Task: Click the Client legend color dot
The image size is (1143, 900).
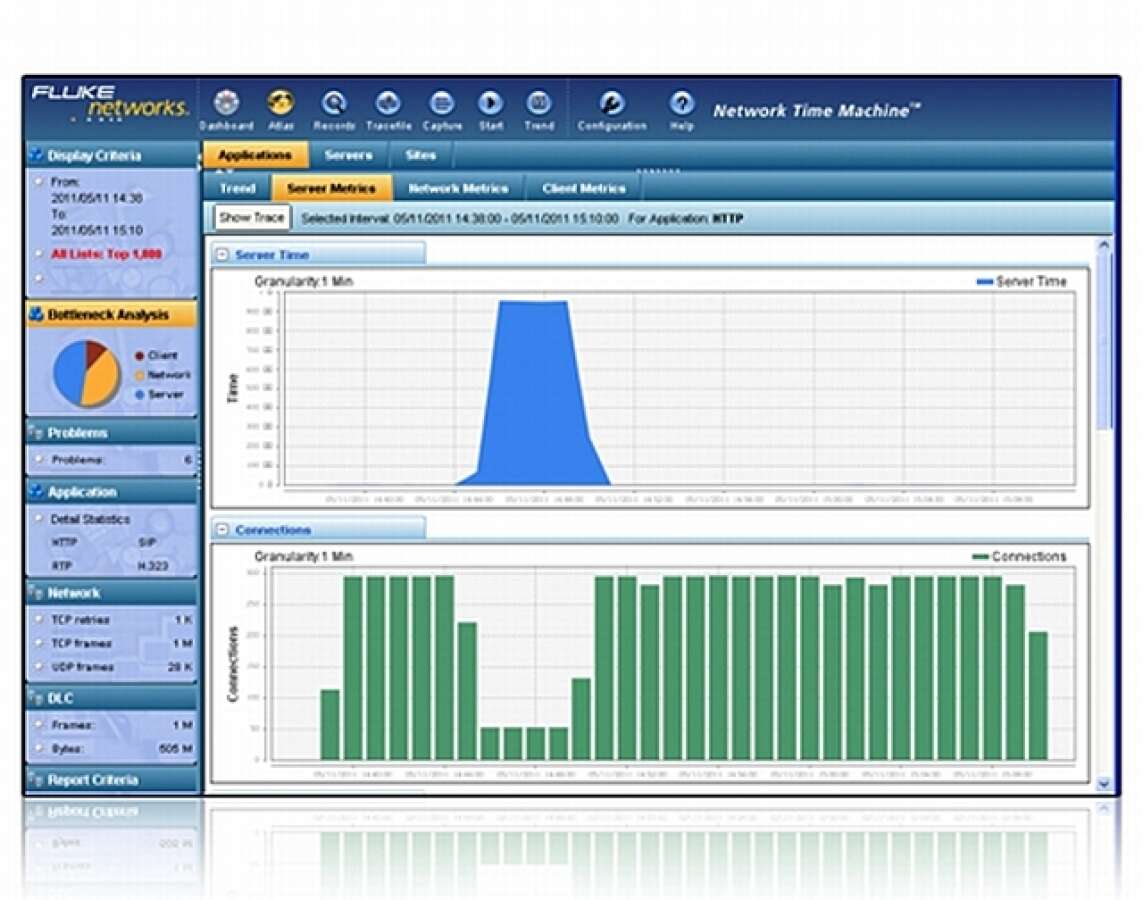Action: point(139,356)
